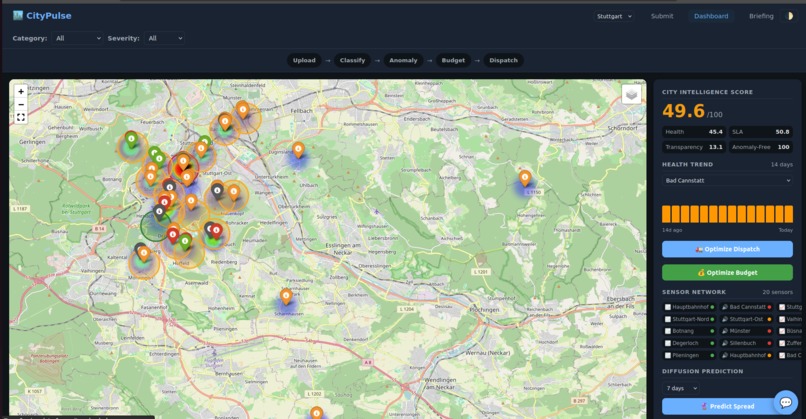
Task: Select the topmost orange pin near Münster
Action: [243, 110]
